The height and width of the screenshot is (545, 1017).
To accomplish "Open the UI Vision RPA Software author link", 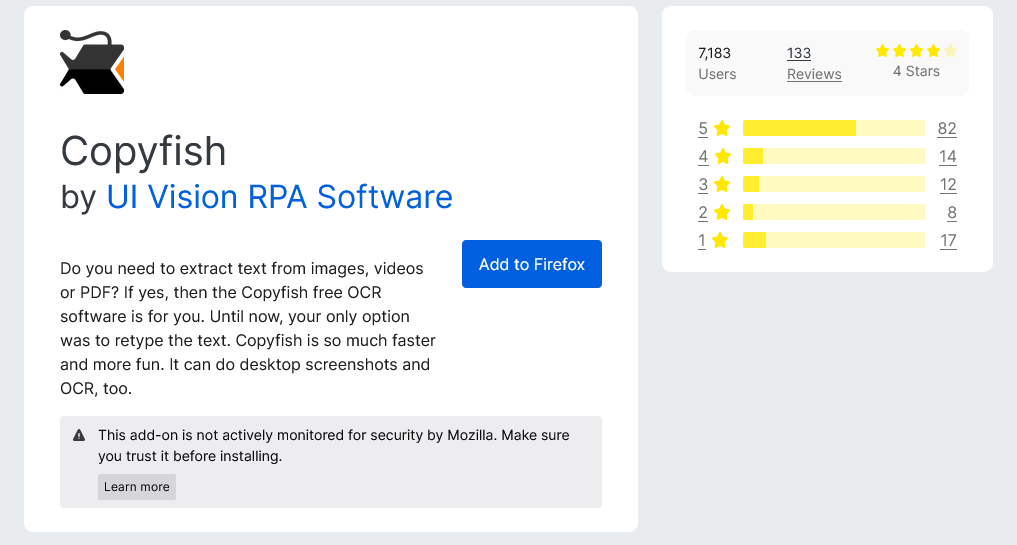I will point(280,197).
